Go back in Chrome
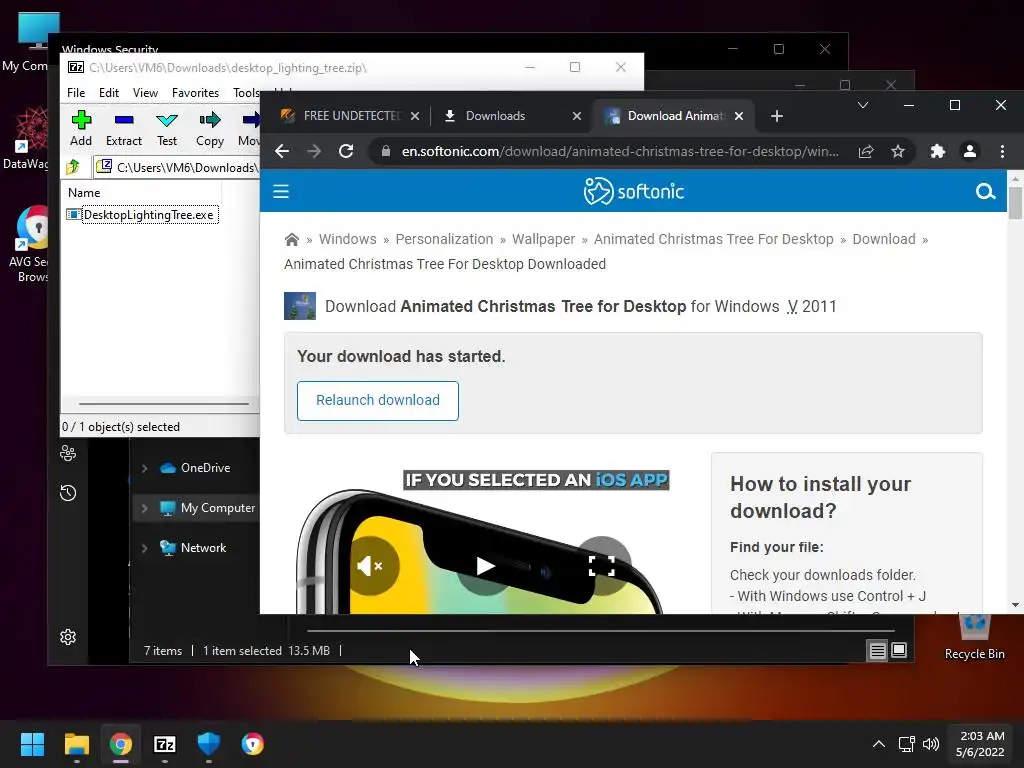Image resolution: width=1024 pixels, height=768 pixels. 282,152
